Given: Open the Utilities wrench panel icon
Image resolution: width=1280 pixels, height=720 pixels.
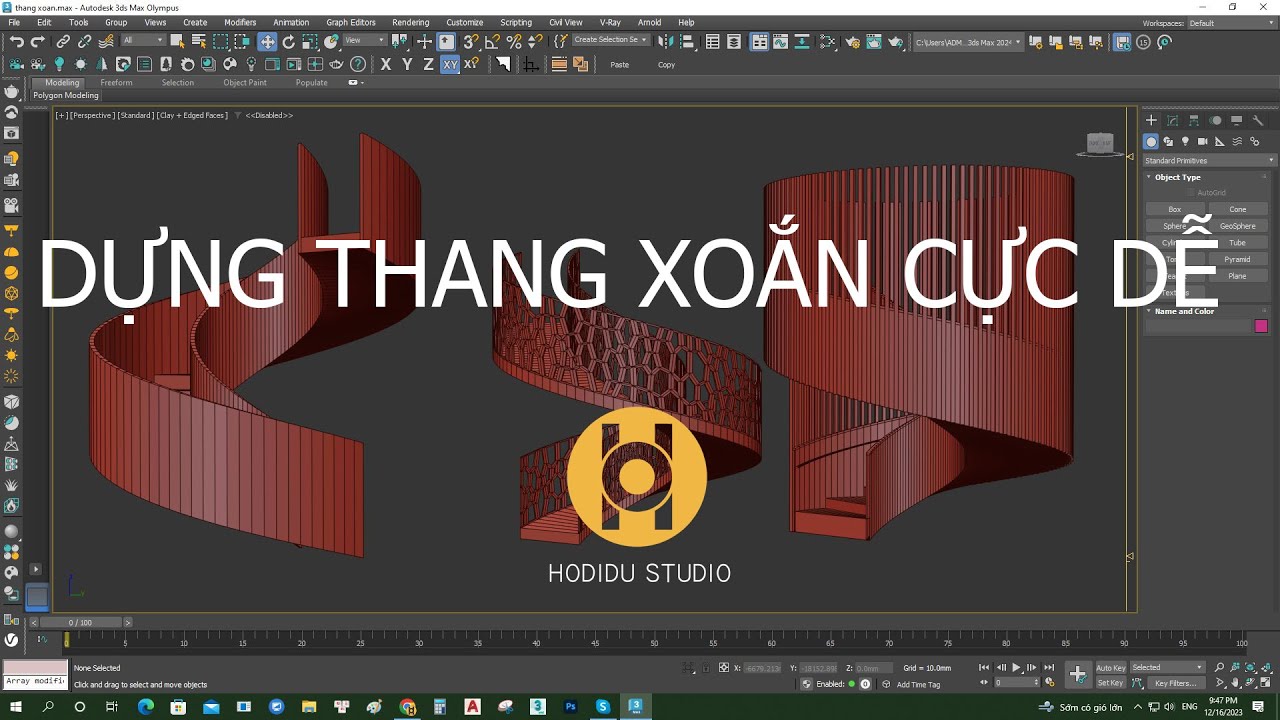Looking at the screenshot, I should coord(1258,120).
